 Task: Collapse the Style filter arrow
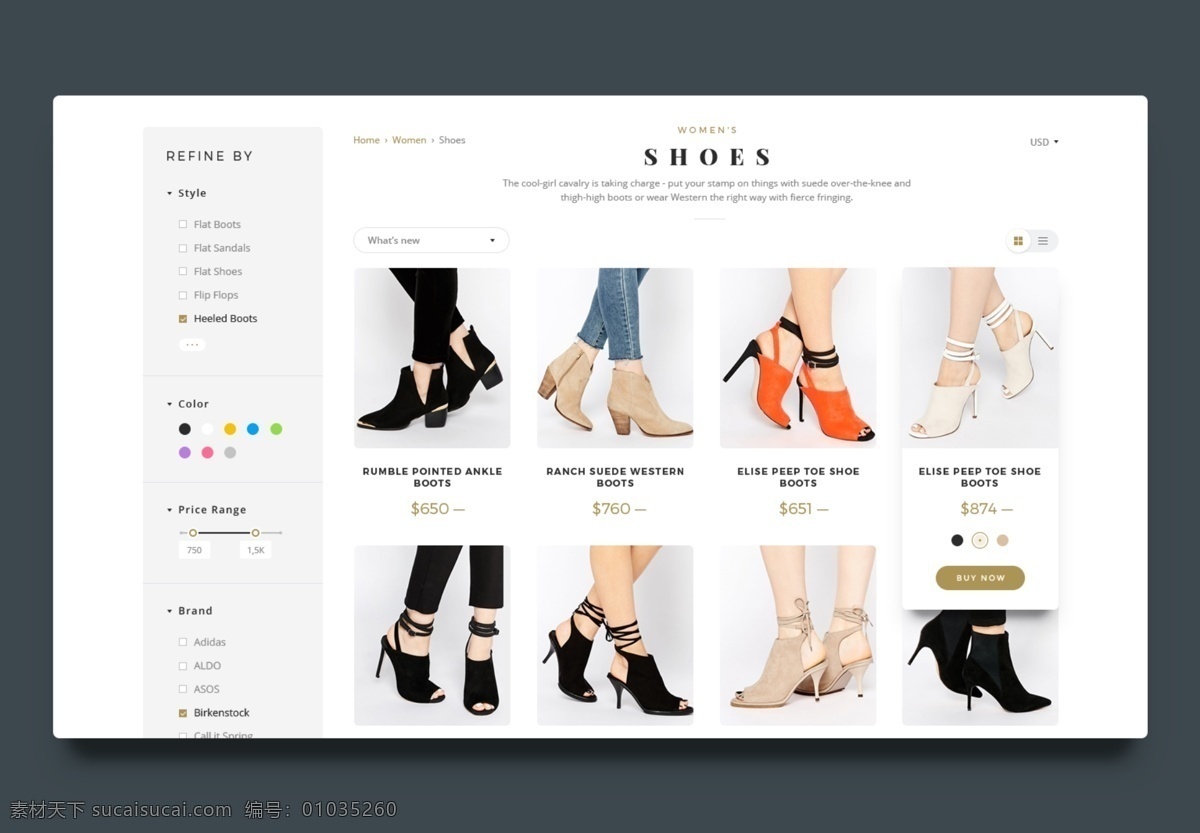coord(170,194)
